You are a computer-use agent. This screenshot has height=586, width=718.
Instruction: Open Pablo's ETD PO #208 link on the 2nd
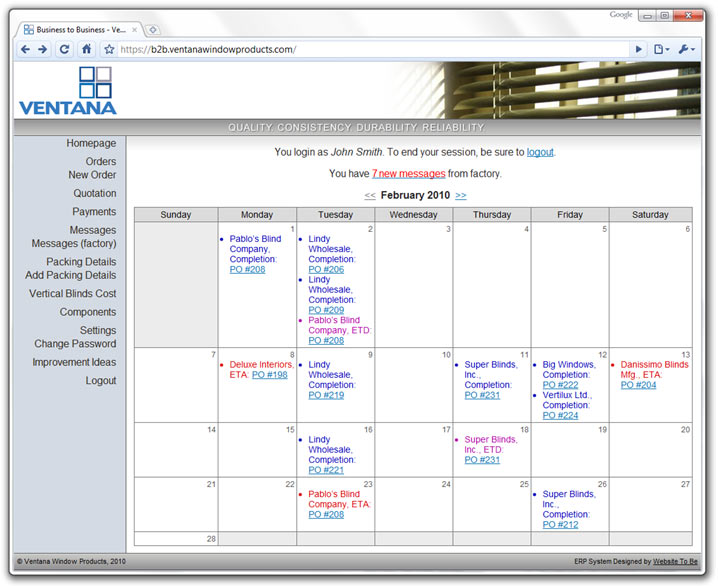pyautogui.click(x=326, y=341)
